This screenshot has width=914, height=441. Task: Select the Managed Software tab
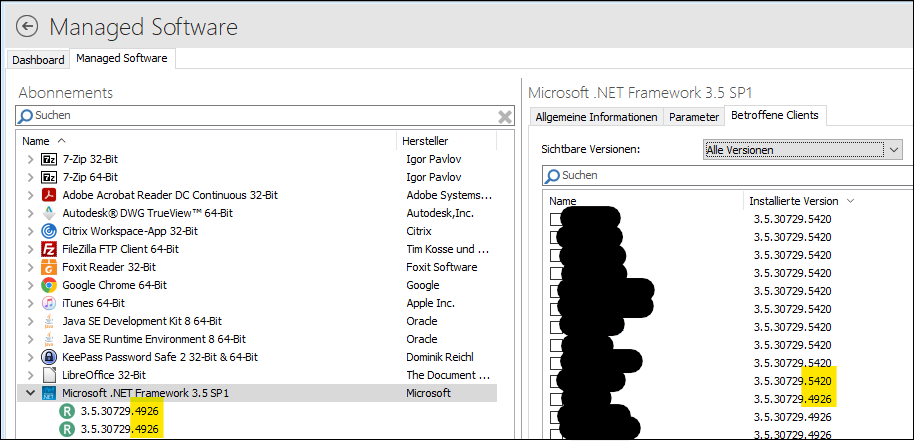click(122, 58)
